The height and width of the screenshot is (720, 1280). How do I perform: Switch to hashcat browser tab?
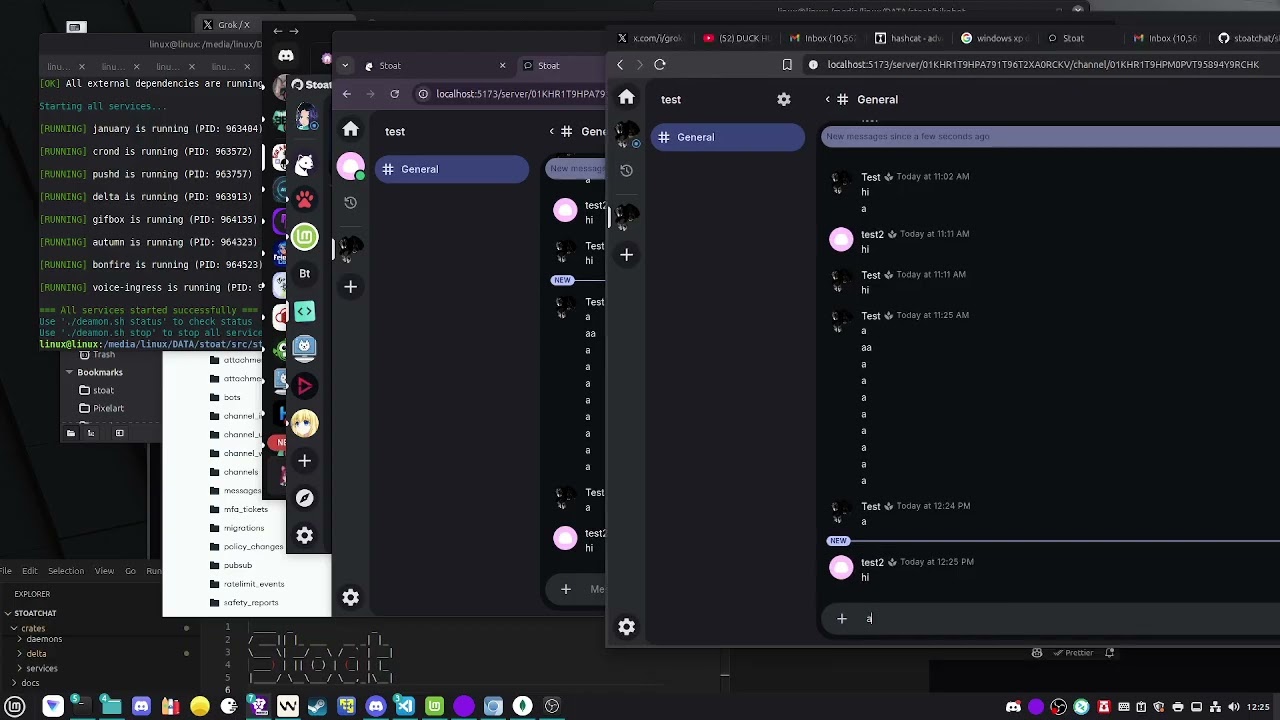909,38
